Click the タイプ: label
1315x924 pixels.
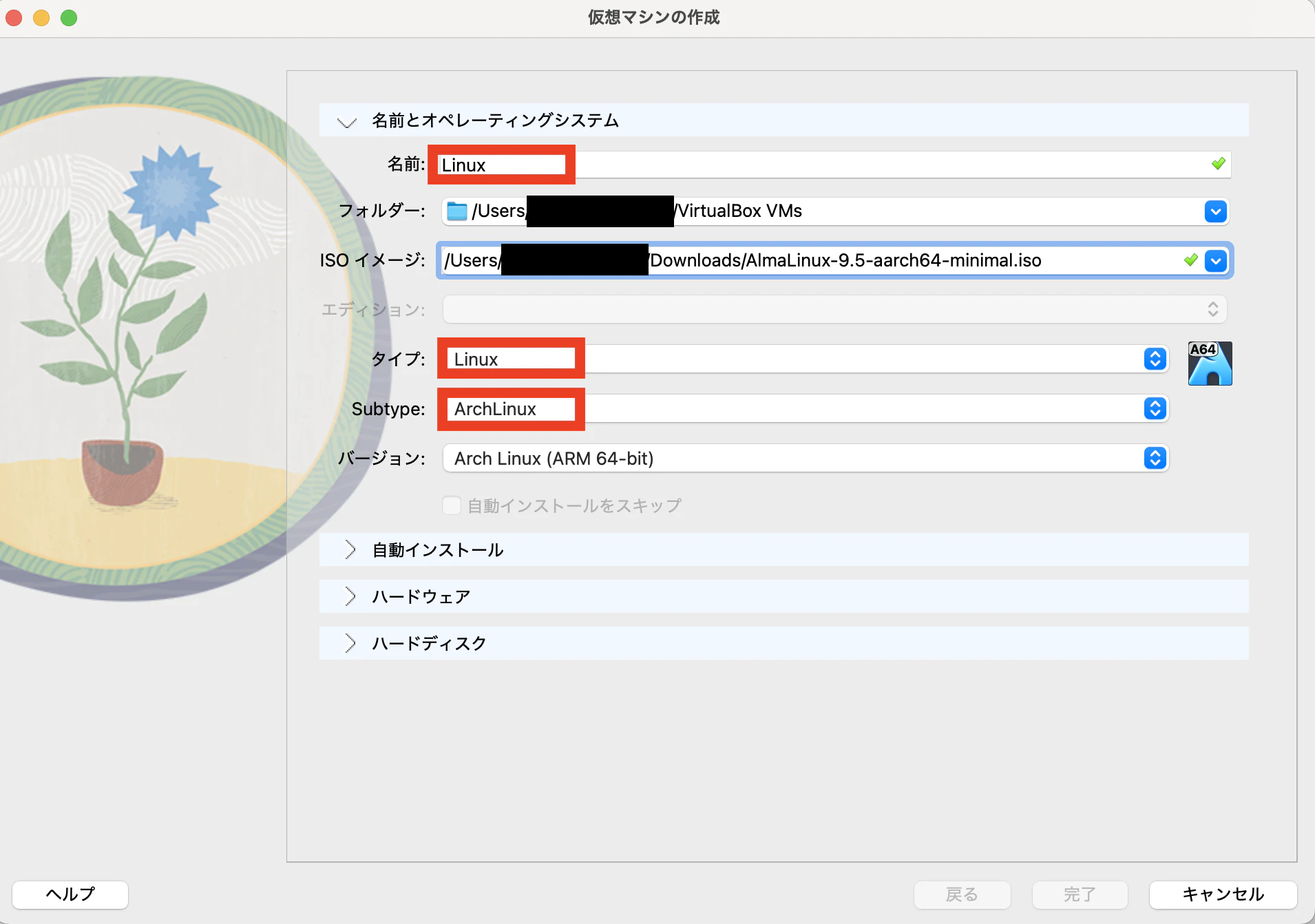click(398, 359)
